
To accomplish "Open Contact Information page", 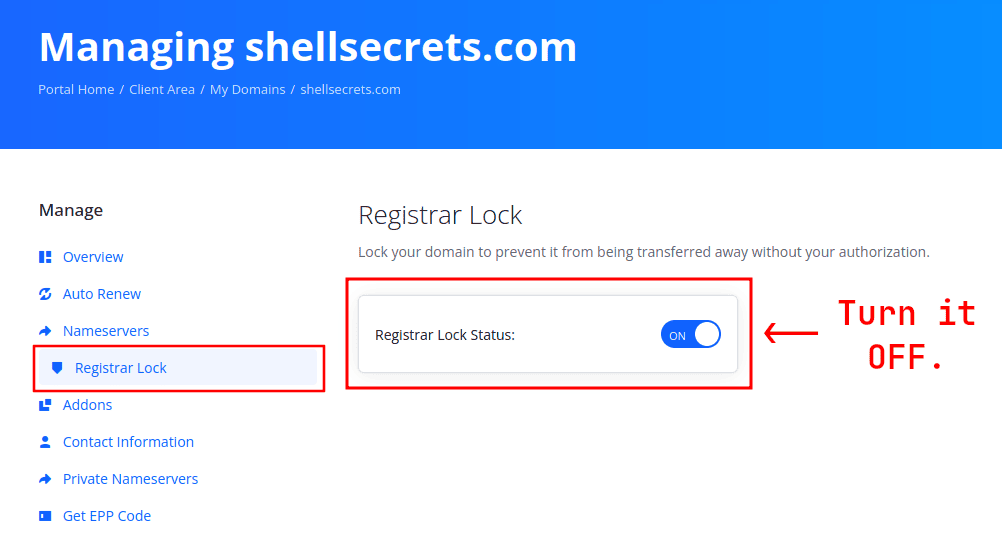I will (128, 442).
